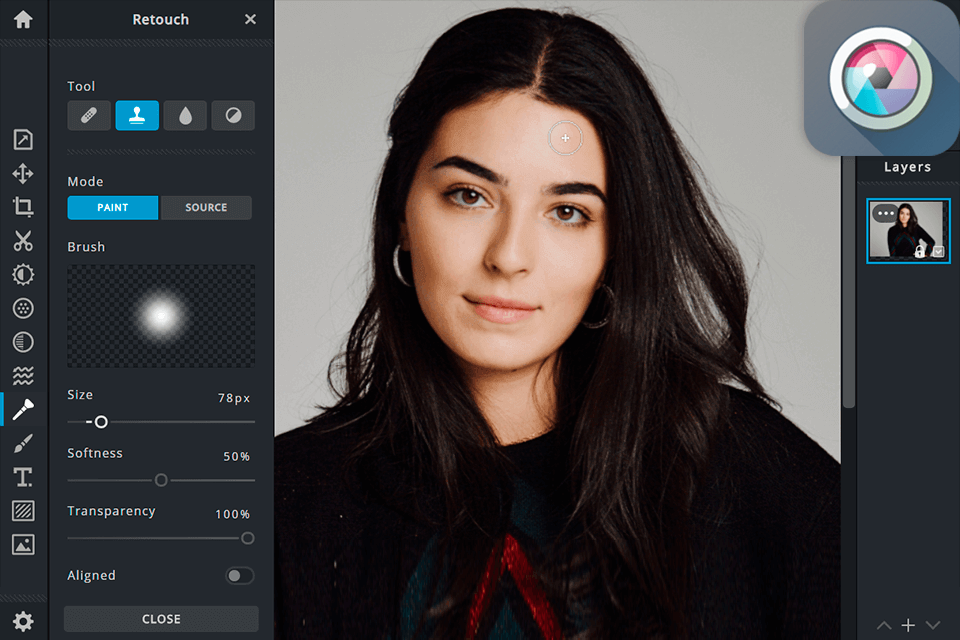The image size is (960, 640).
Task: Select the portrait layer thumbnail
Action: tap(909, 231)
